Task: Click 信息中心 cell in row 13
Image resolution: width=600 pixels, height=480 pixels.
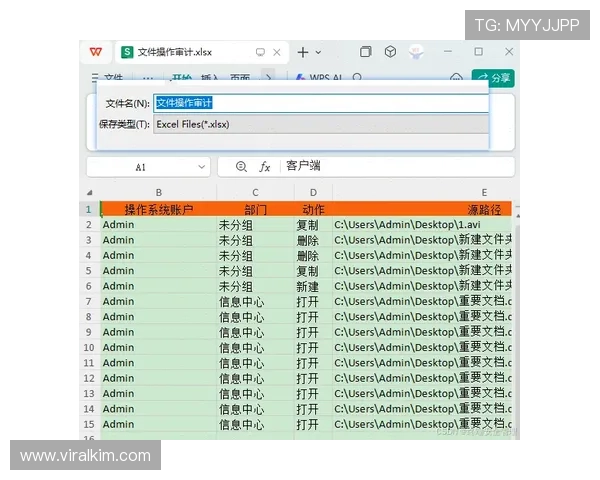Action: pos(255,394)
